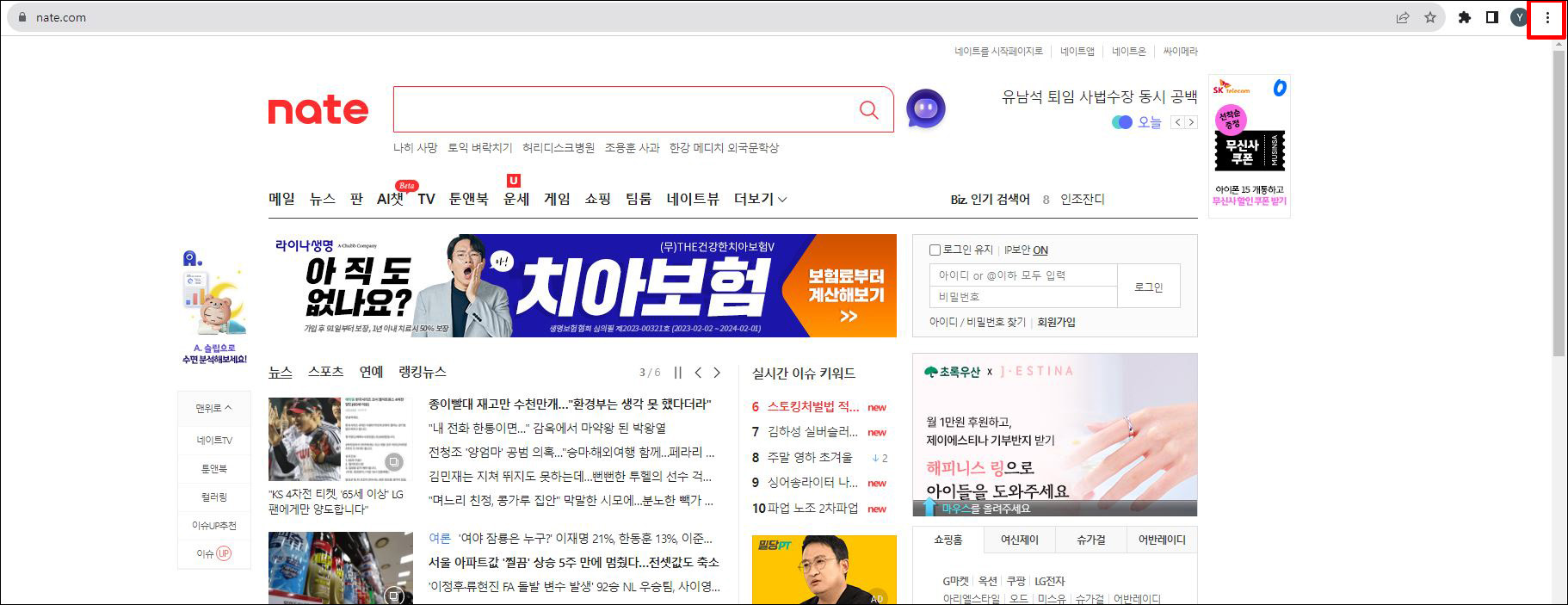The height and width of the screenshot is (605, 1568).
Task: Click the 비밀번호 password field
Action: coord(1023,297)
